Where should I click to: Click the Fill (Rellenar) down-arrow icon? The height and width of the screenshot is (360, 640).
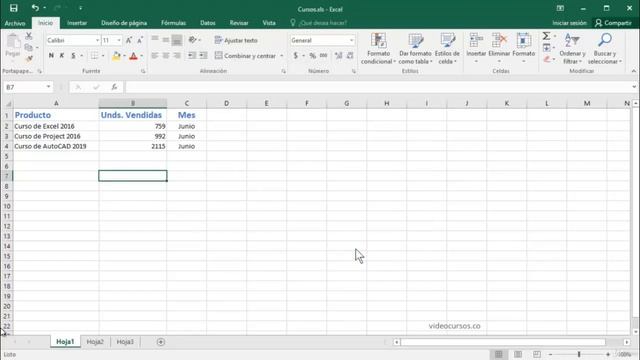547,48
